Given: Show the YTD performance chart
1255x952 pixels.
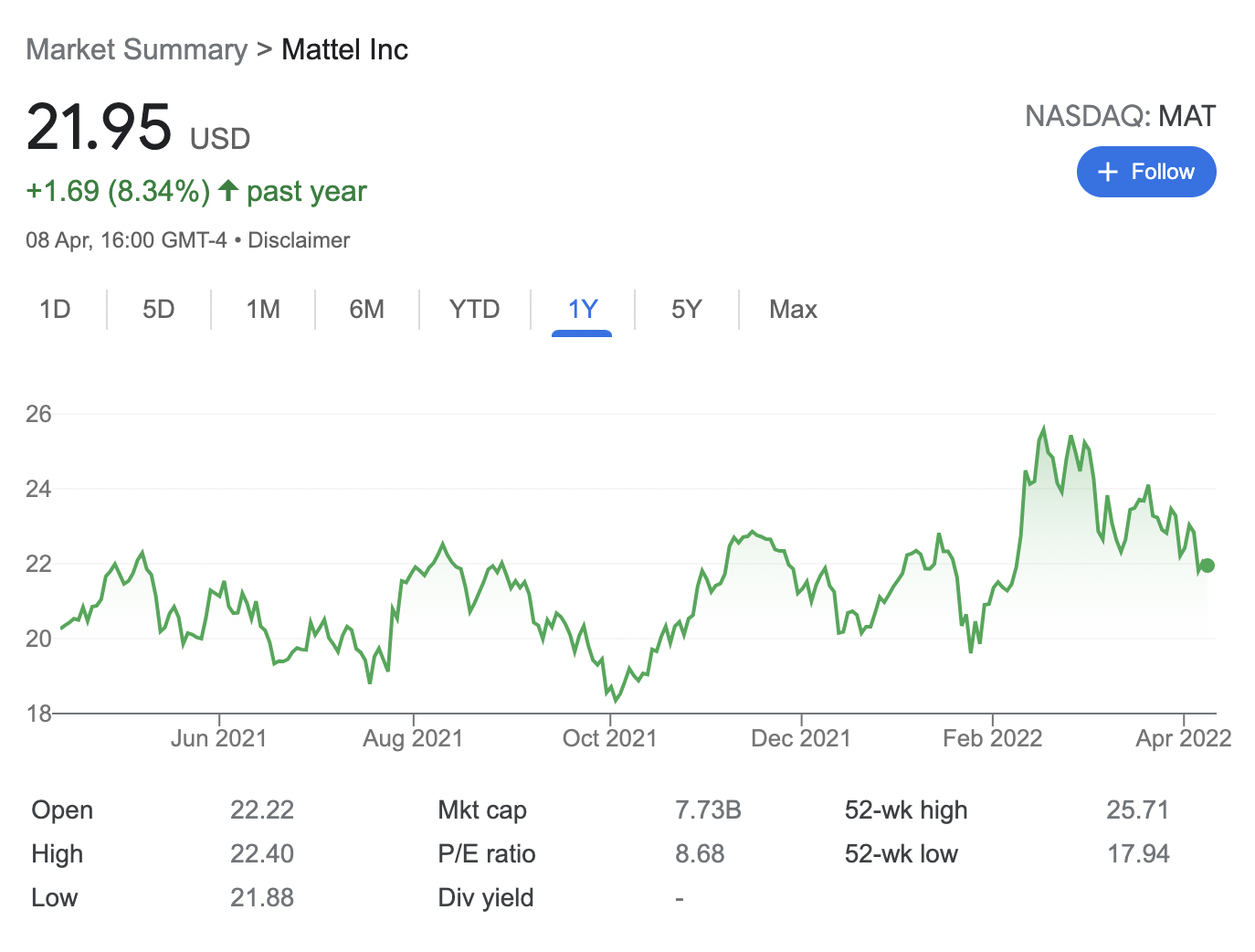Looking at the screenshot, I should tap(473, 310).
